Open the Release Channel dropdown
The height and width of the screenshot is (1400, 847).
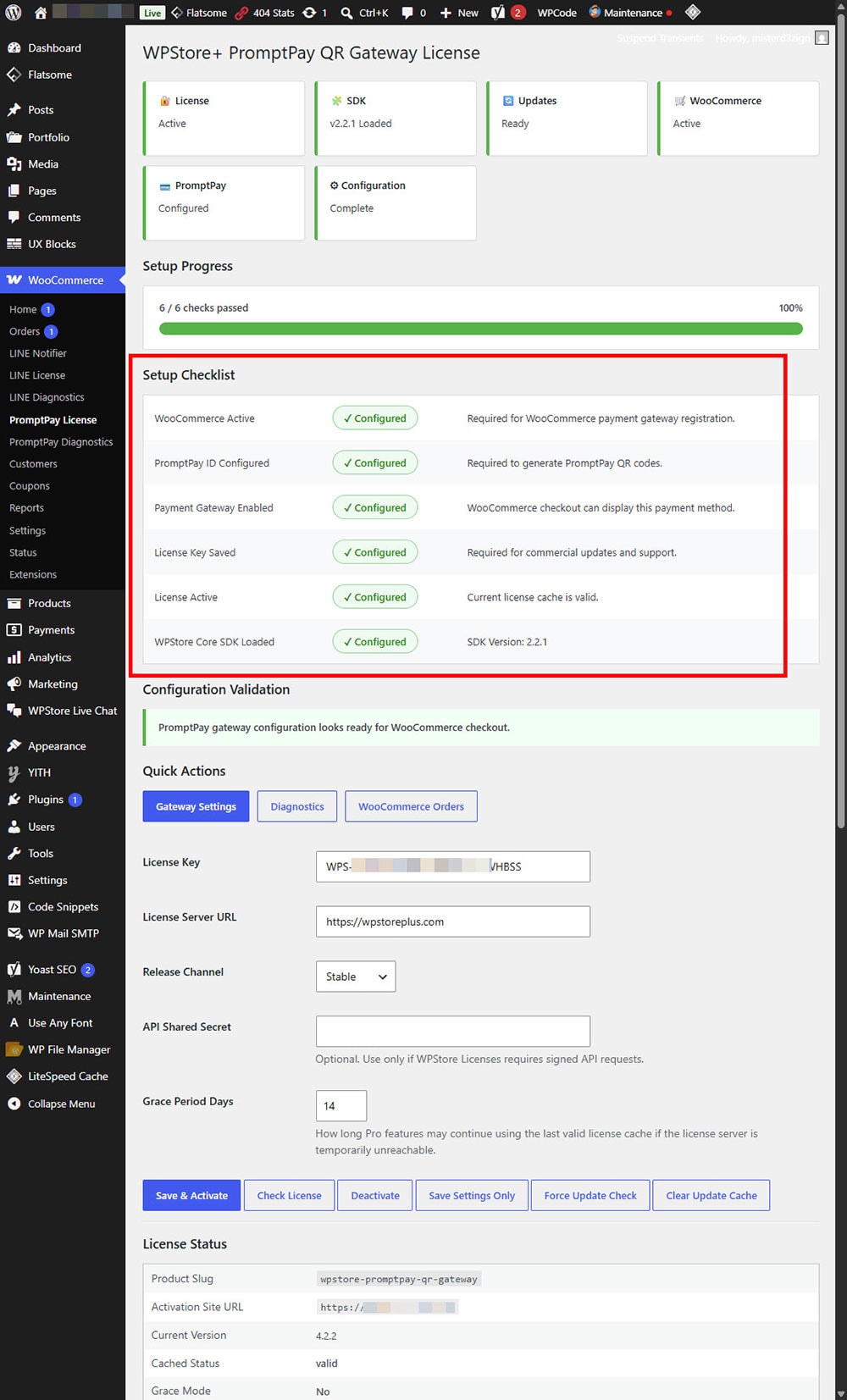355,977
